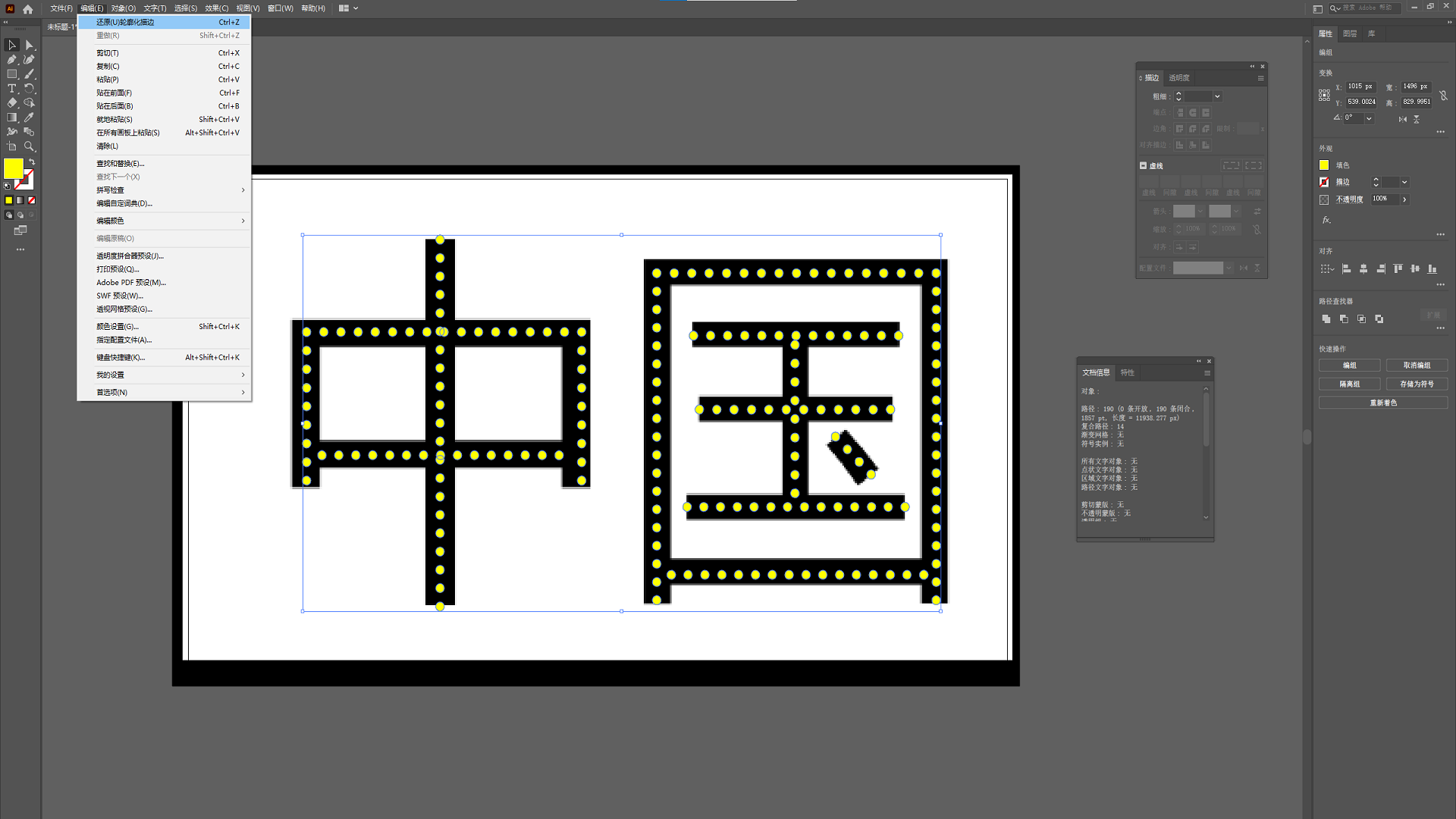Image resolution: width=1456 pixels, height=819 pixels.
Task: Click the Unite pathfinder icon
Action: coord(1326,319)
